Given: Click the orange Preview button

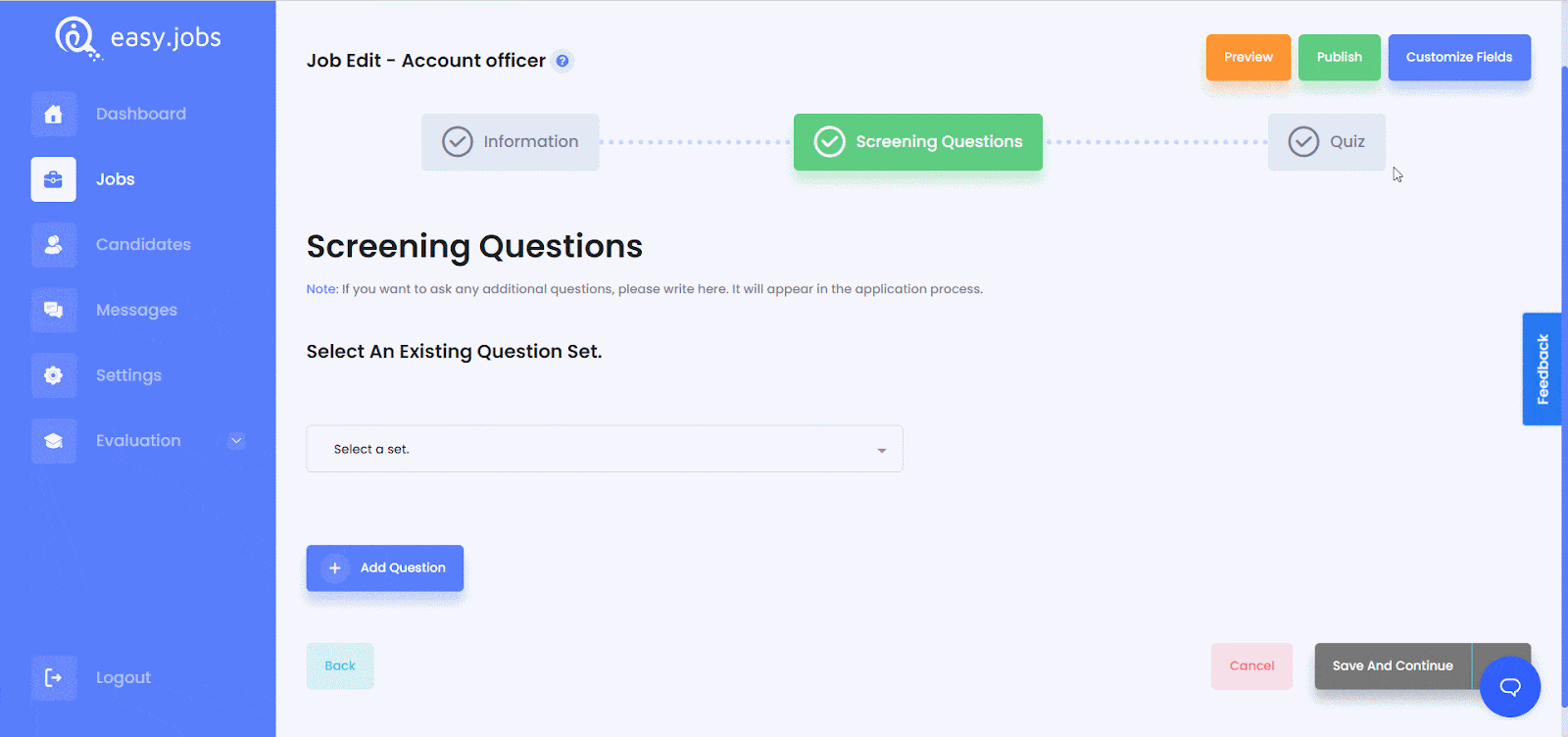Looking at the screenshot, I should click(1249, 58).
